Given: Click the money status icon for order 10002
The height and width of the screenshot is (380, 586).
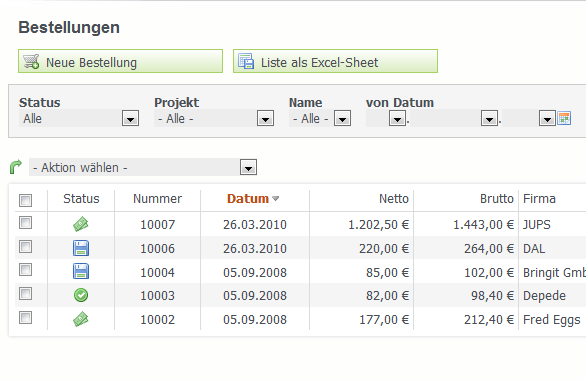Looking at the screenshot, I should pyautogui.click(x=81, y=319).
